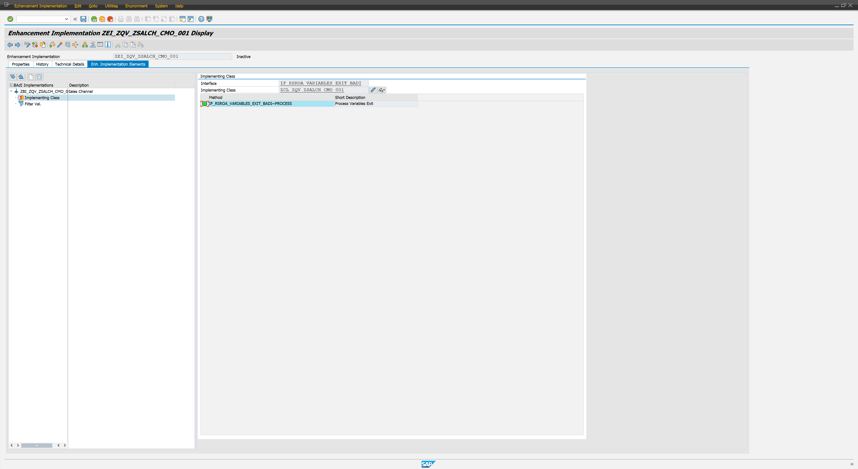Open the Edit menu
This screenshot has width=858, height=469.
78,6
